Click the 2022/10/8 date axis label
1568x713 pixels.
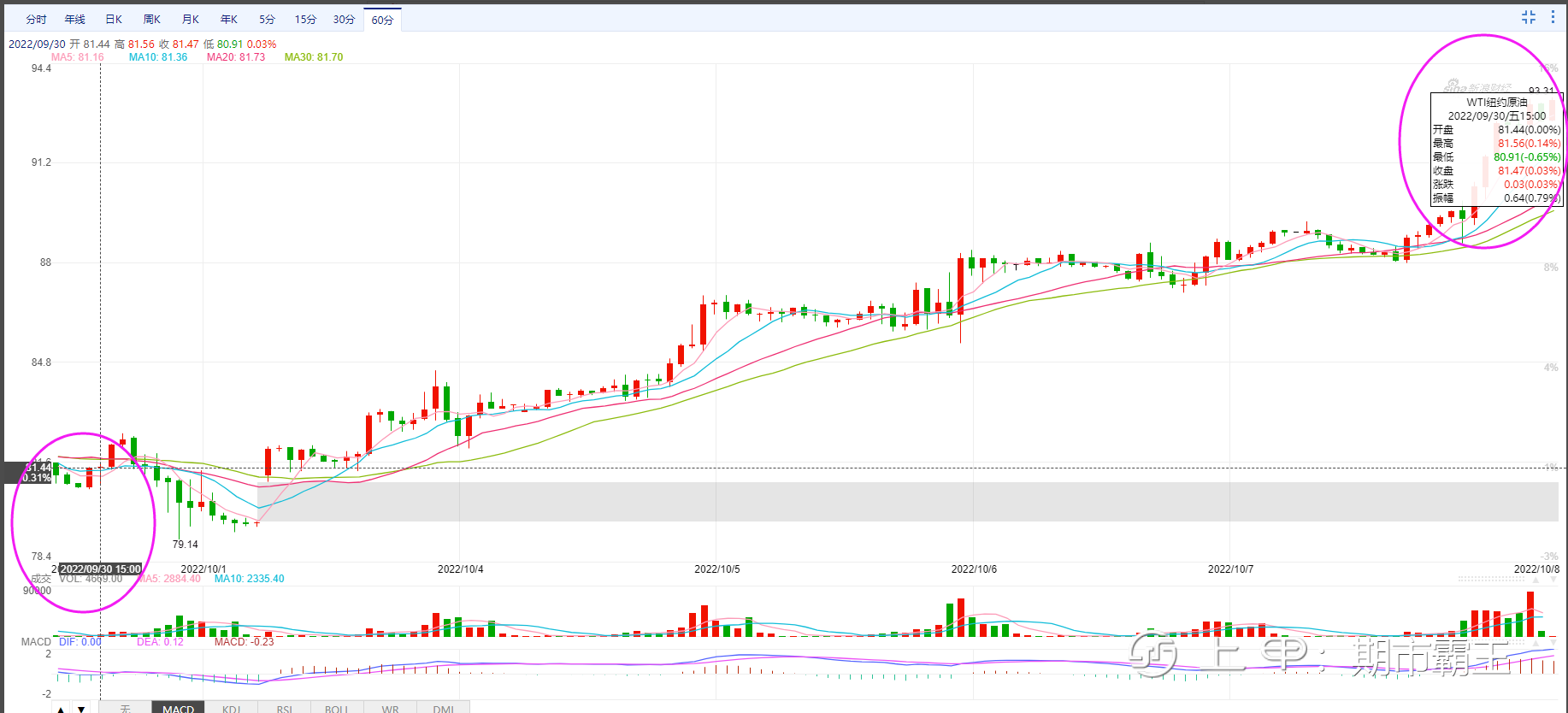click(x=1536, y=569)
